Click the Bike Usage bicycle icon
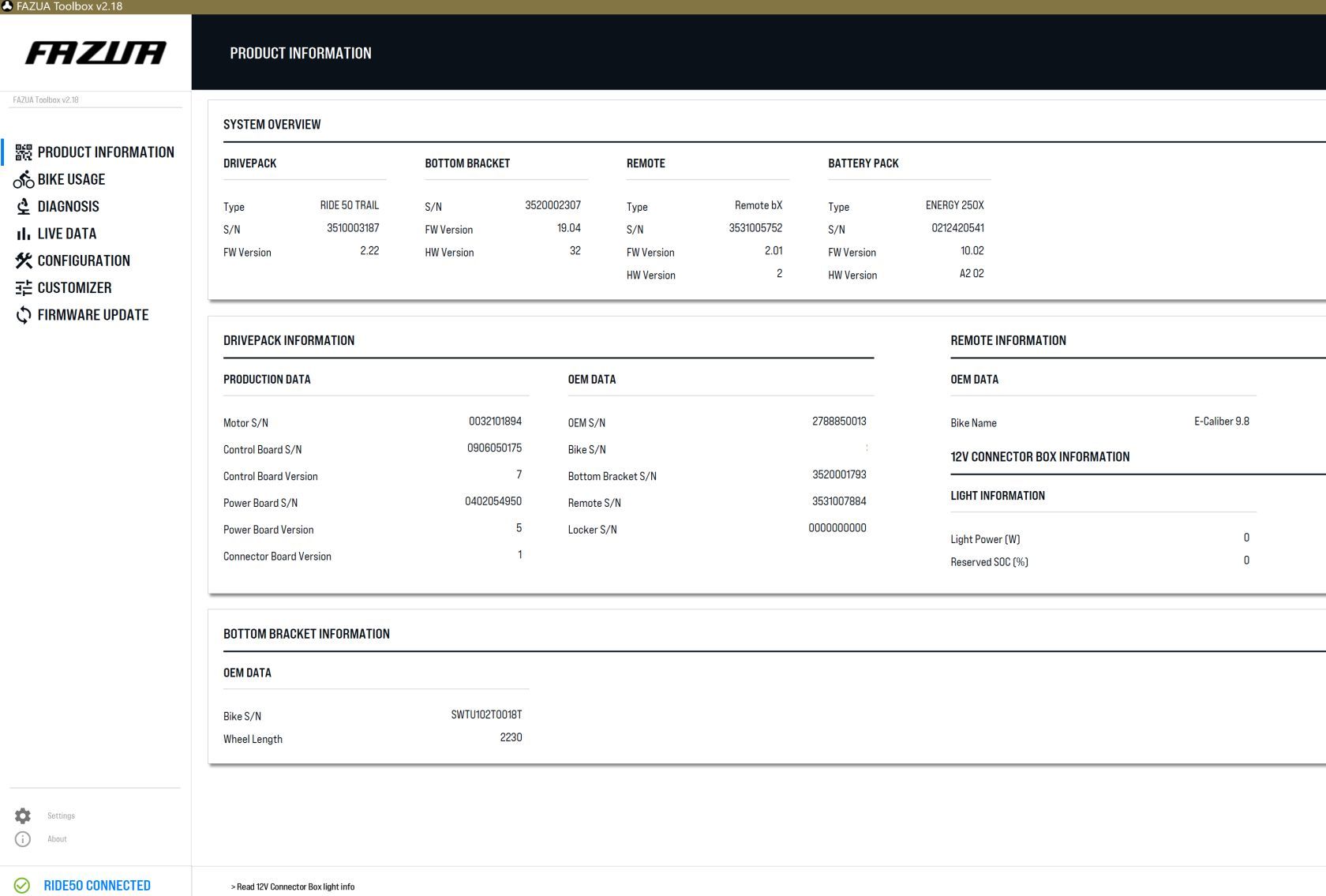The height and width of the screenshot is (896, 1326). tap(24, 179)
